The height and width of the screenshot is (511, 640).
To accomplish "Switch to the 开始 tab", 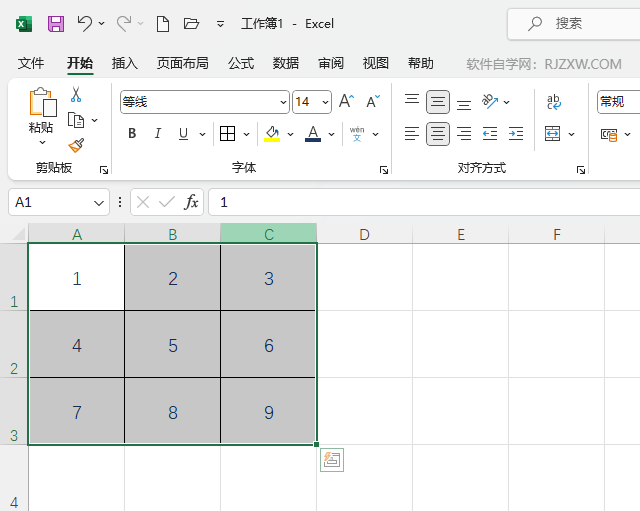I will pos(80,63).
